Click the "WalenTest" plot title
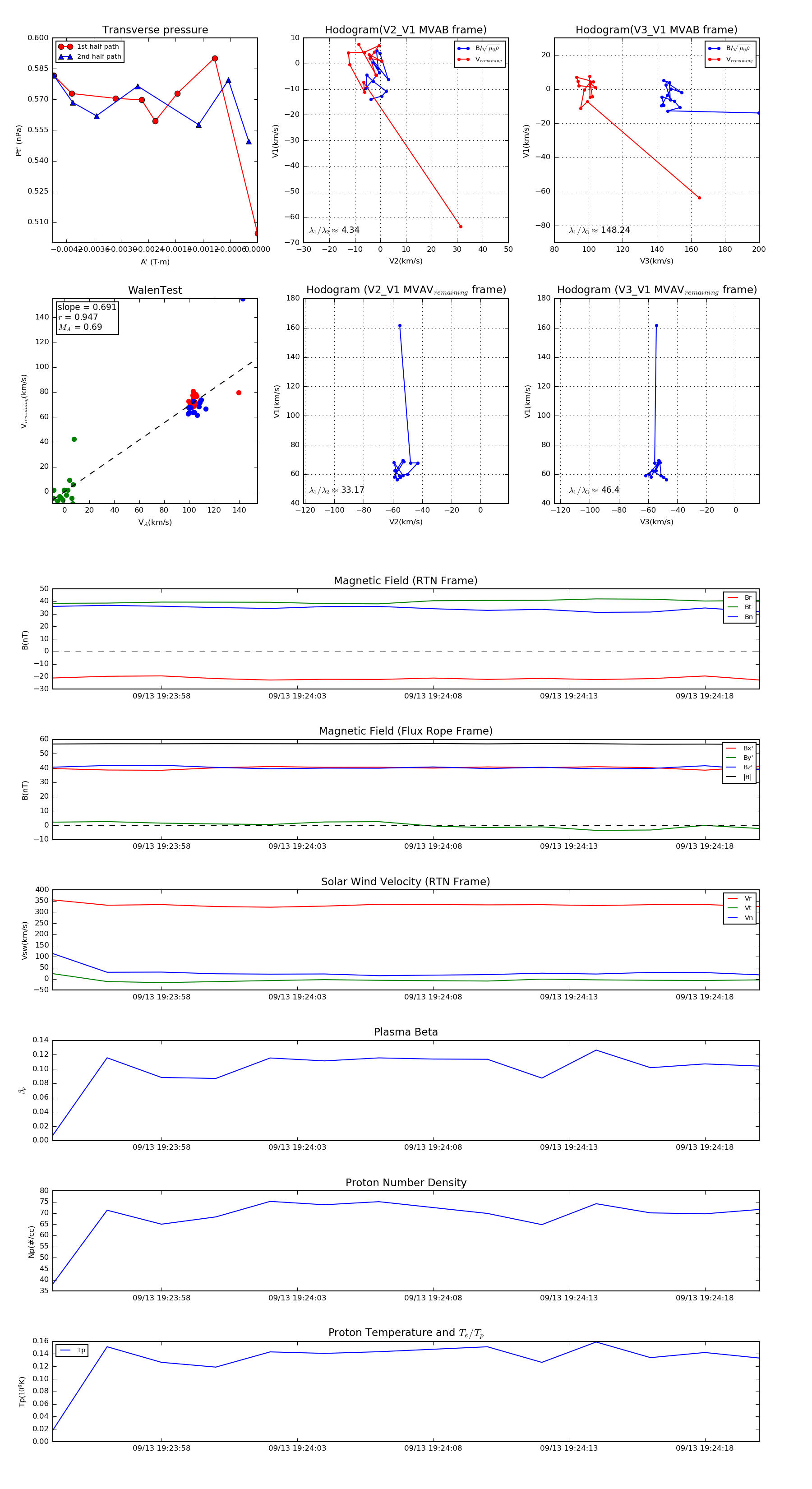The height and width of the screenshot is (1489, 812). tap(155, 290)
